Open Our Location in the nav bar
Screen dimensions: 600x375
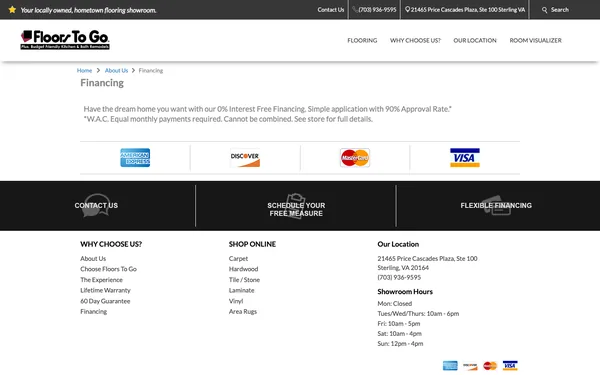pyautogui.click(x=475, y=40)
